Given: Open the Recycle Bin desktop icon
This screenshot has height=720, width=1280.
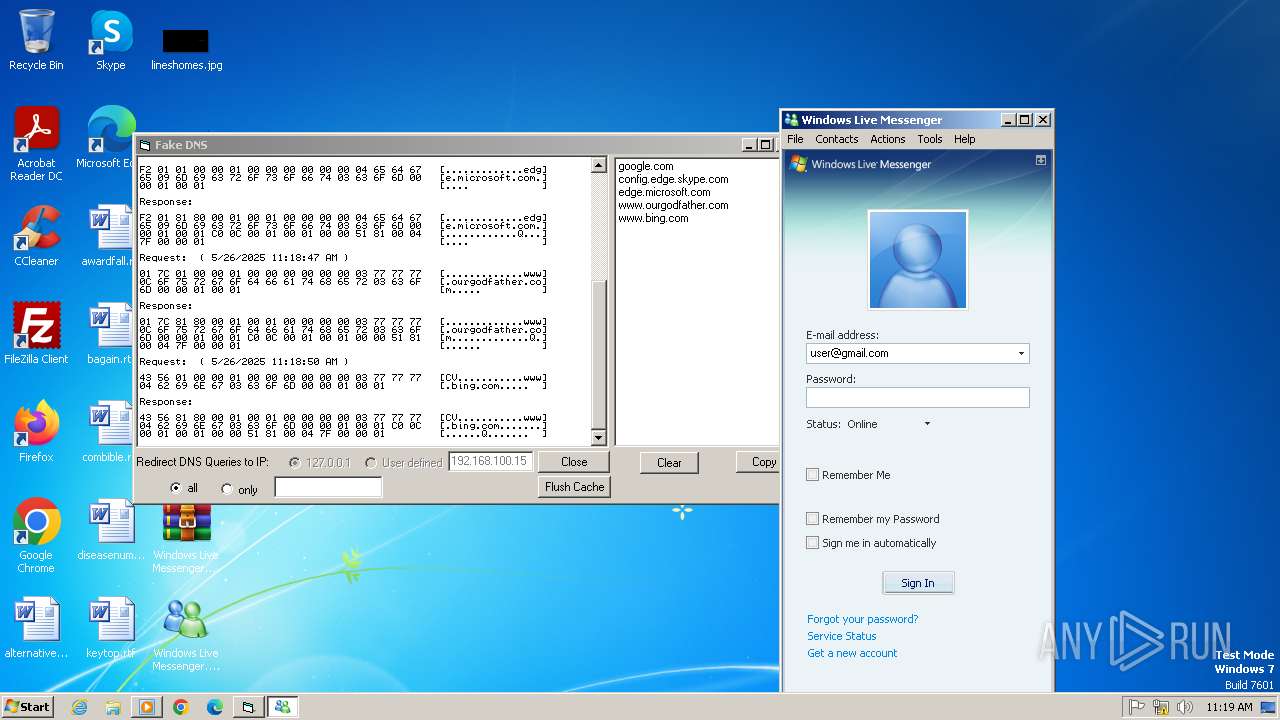Looking at the screenshot, I should (36, 40).
